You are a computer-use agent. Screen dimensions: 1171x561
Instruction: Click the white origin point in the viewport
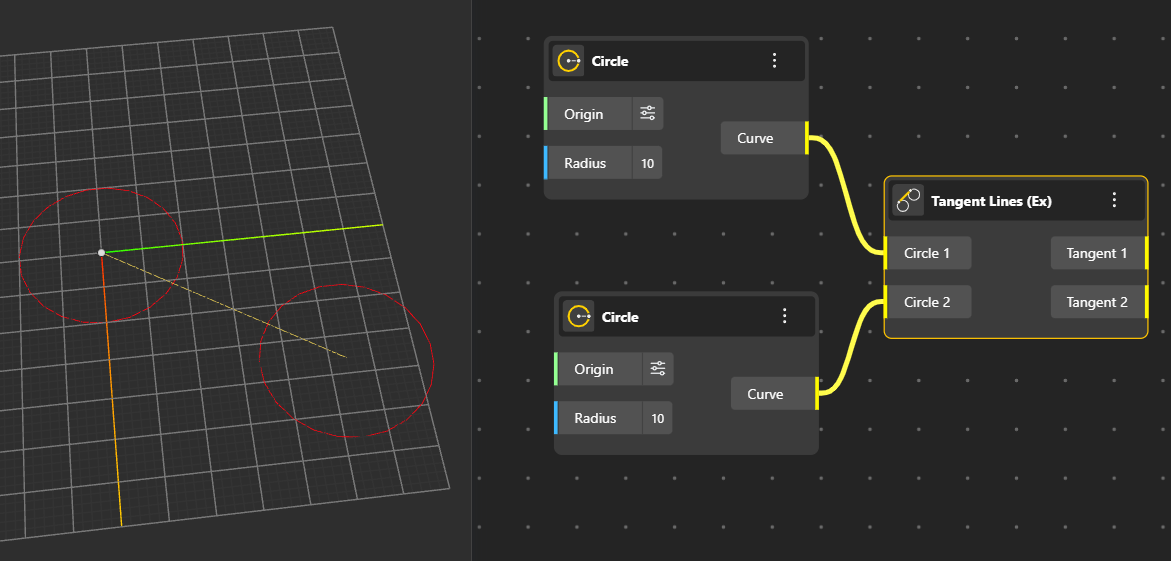tap(102, 252)
